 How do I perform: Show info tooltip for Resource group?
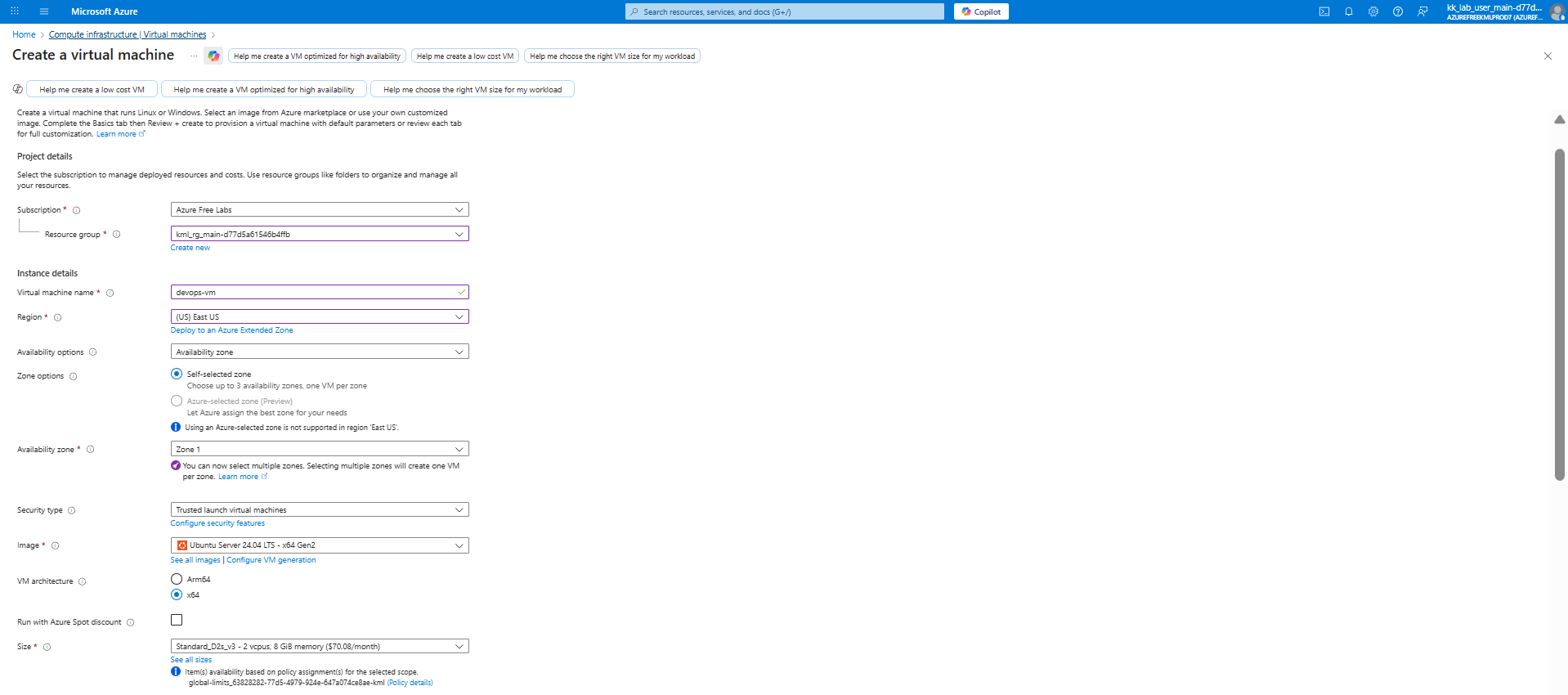tap(117, 235)
